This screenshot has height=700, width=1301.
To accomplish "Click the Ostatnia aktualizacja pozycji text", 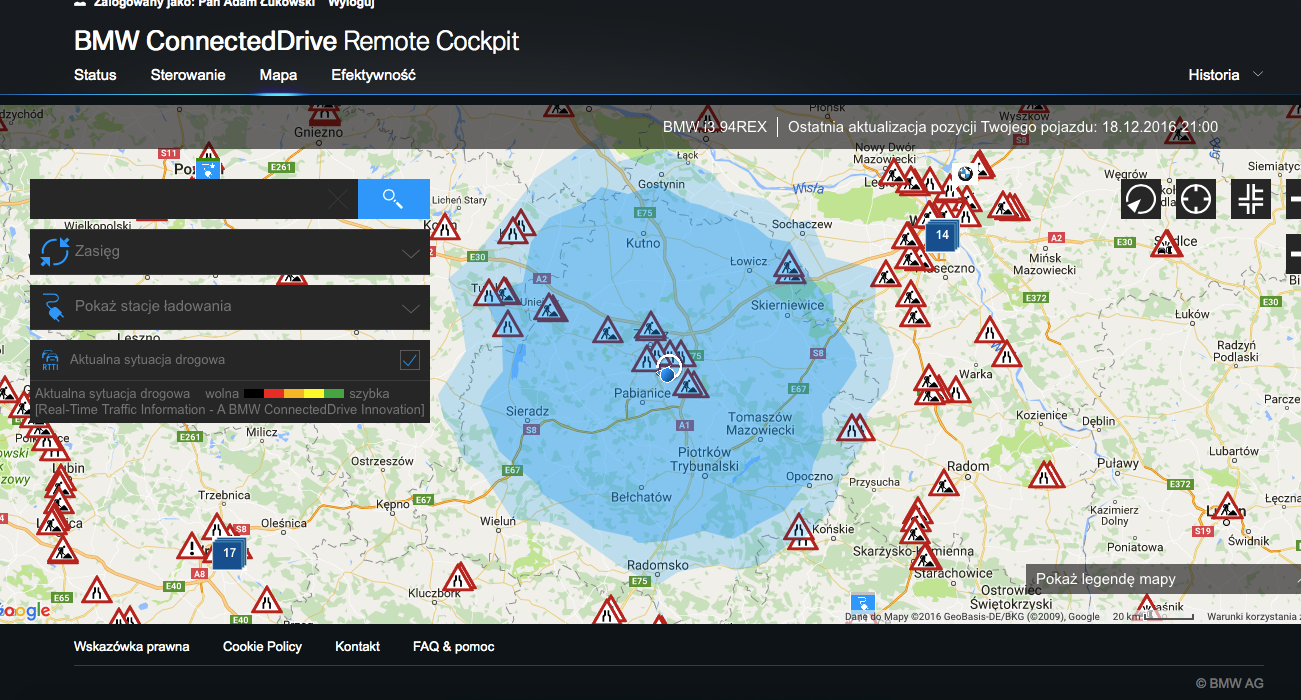I will 1003,127.
